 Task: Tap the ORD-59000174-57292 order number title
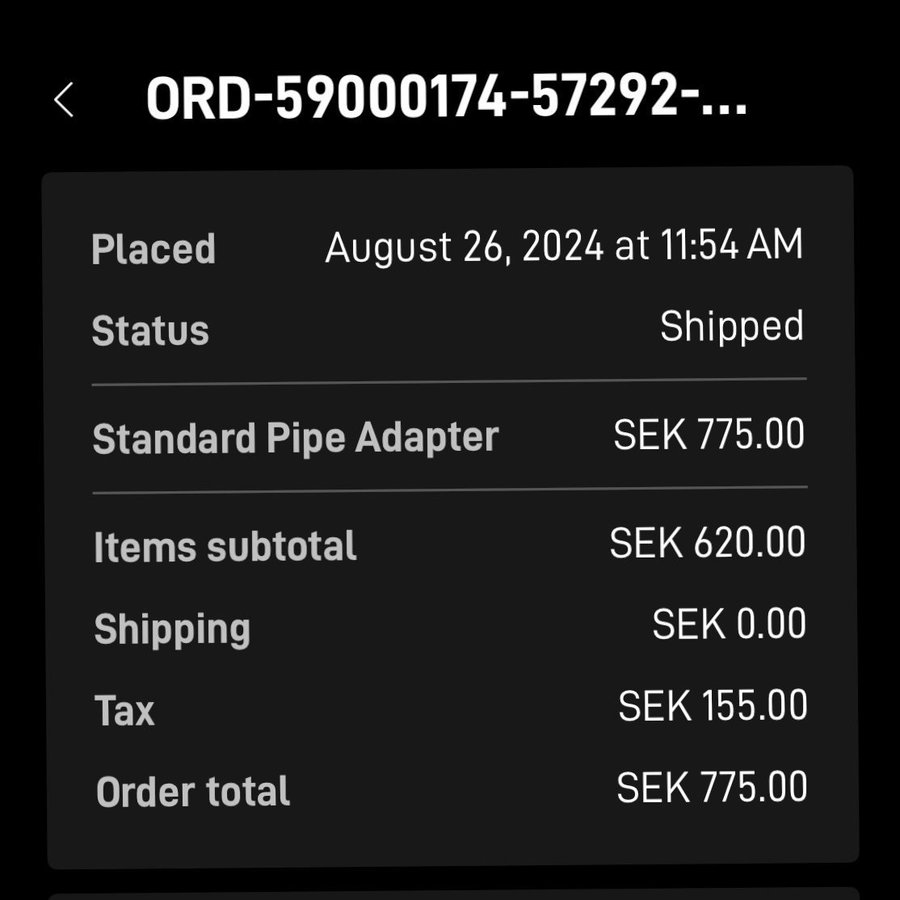coord(446,98)
